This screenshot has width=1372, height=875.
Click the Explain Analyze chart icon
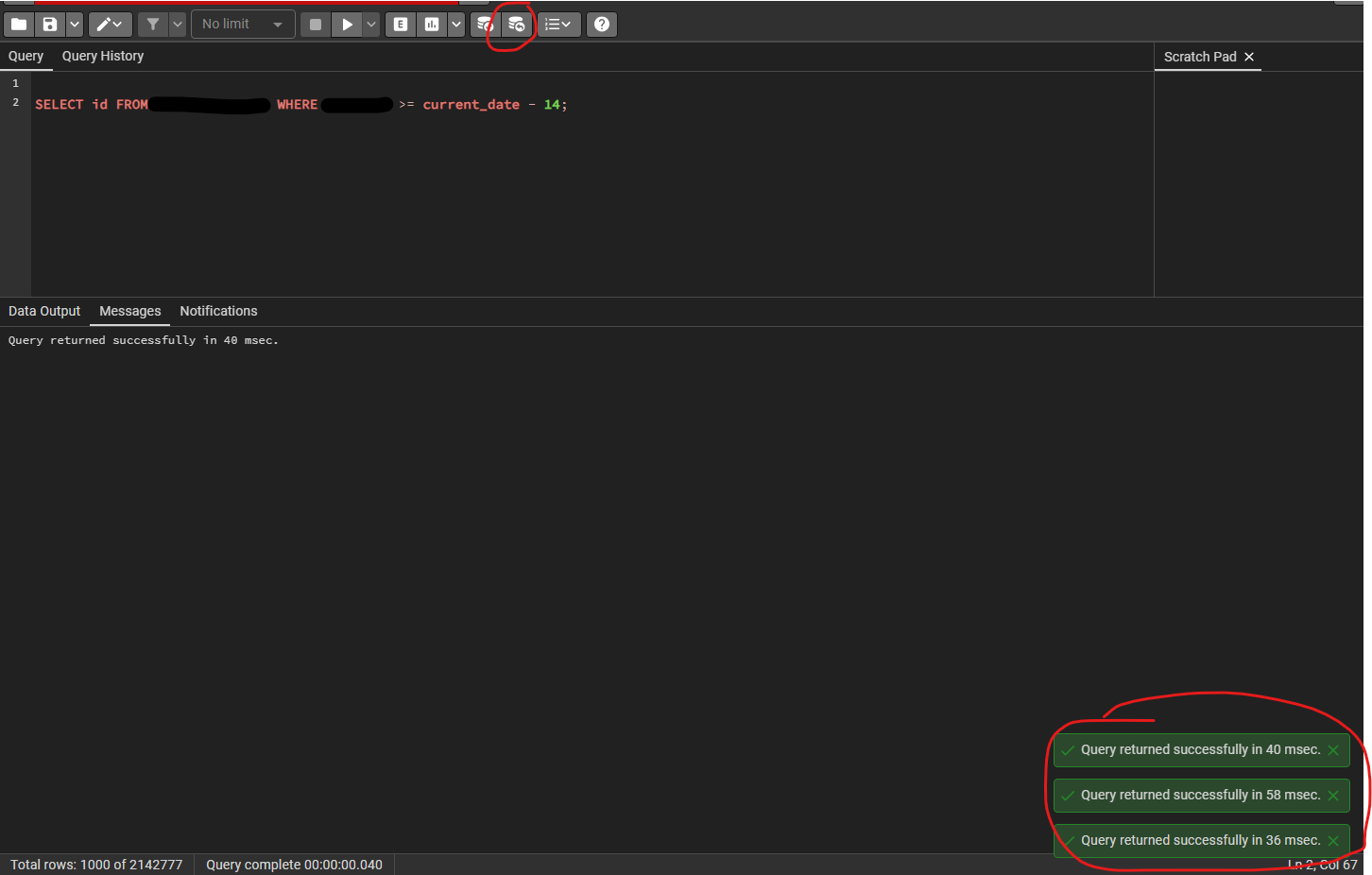[x=432, y=25]
